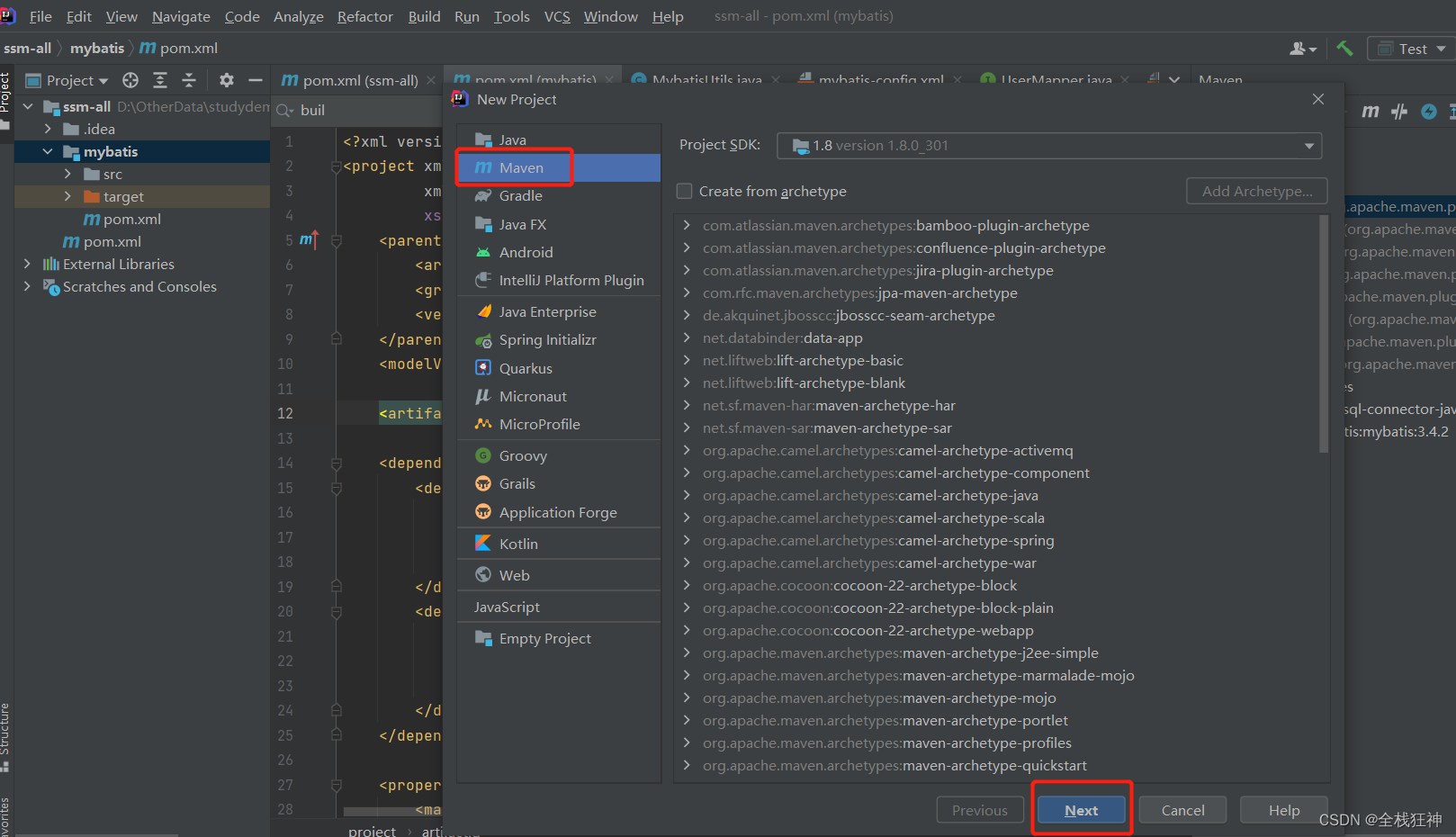Screen dimensions: 1456x837
Task: Open mybatis pom.xml in project tree
Action: [123, 219]
